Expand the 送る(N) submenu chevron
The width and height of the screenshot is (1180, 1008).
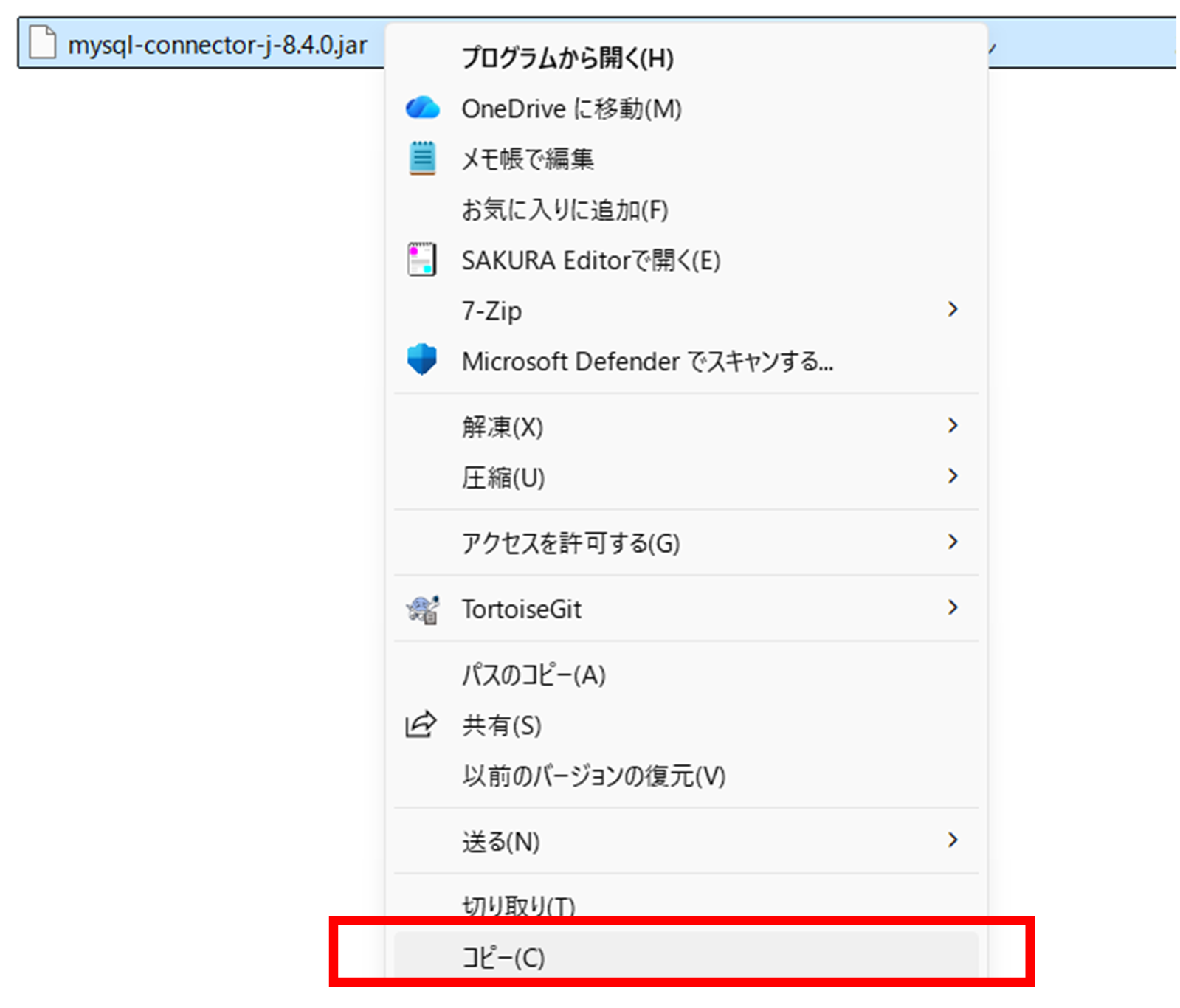pyautogui.click(x=952, y=840)
